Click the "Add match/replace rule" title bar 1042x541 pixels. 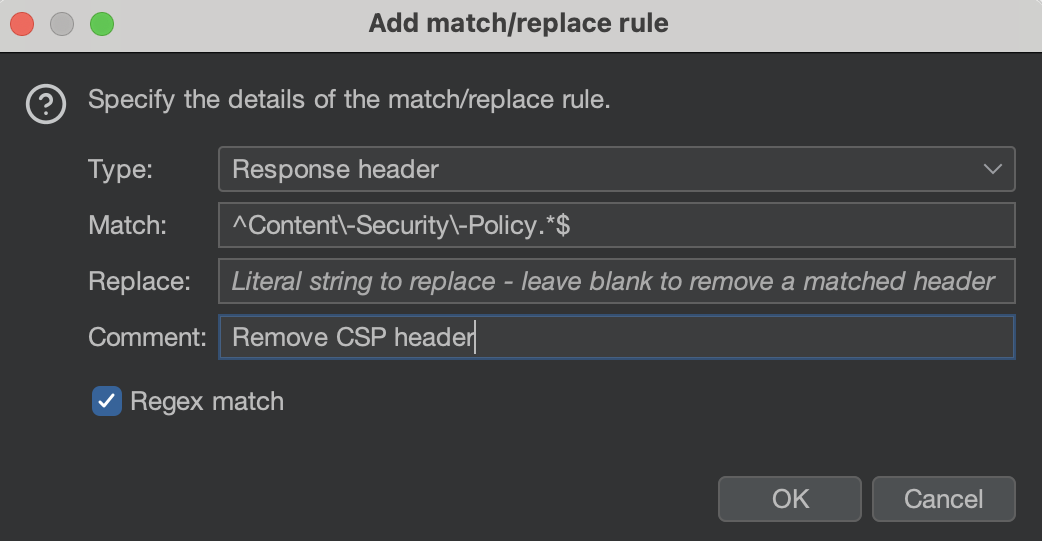point(518,23)
